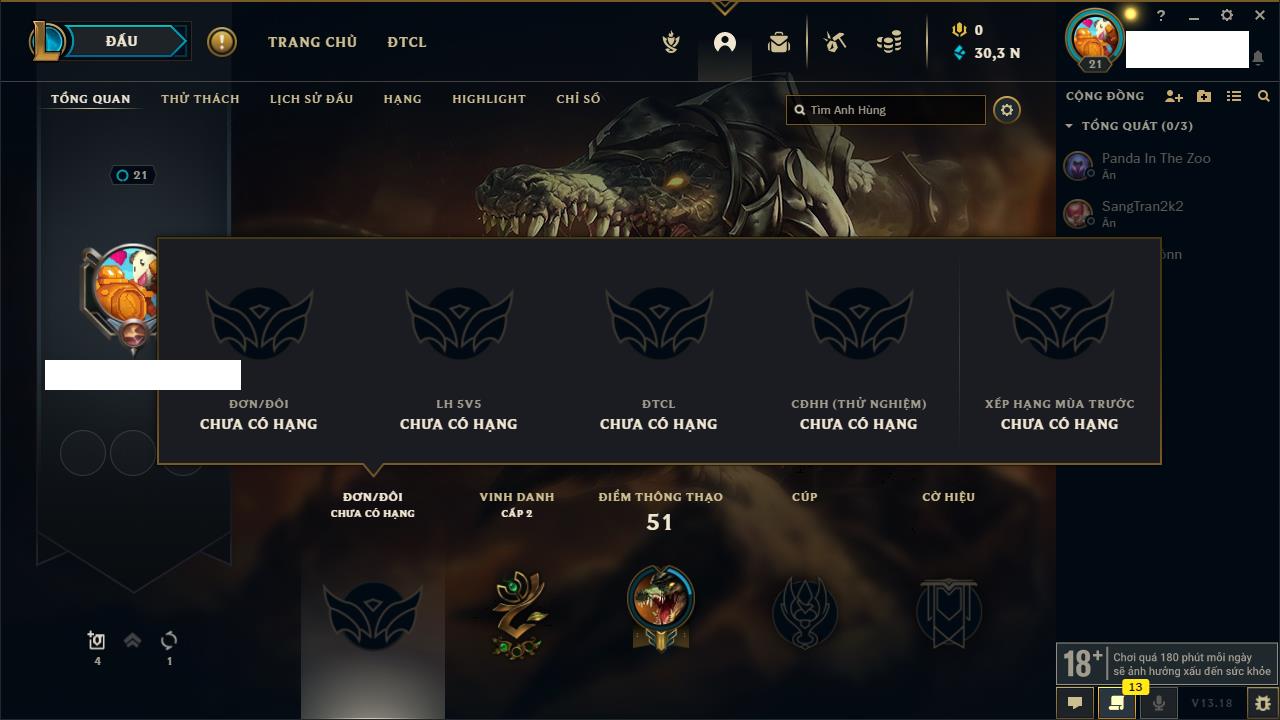Go to TRANG CHỦ home link

(x=312, y=42)
